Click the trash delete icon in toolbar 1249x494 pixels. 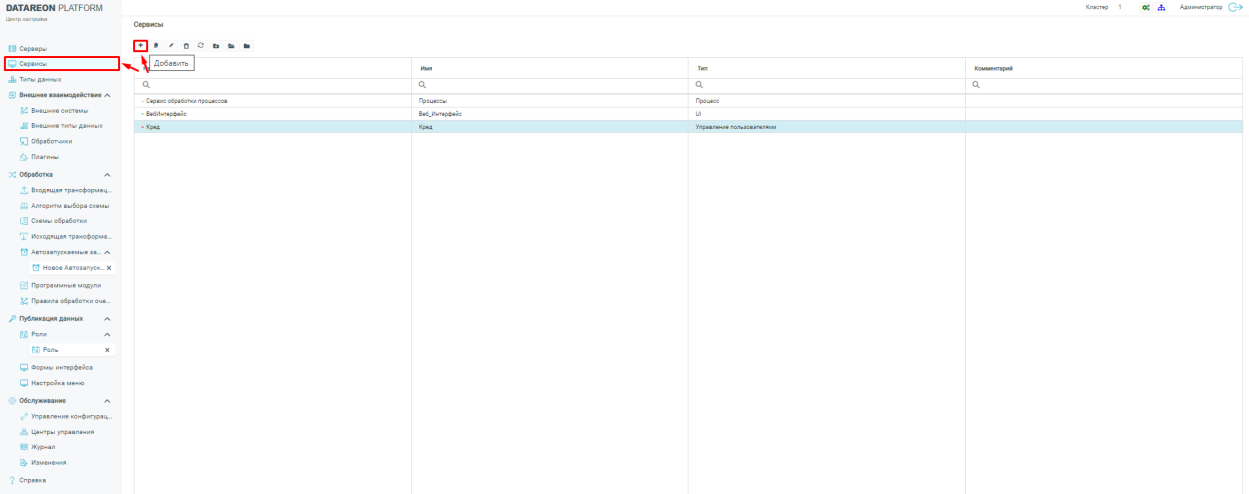pos(186,45)
